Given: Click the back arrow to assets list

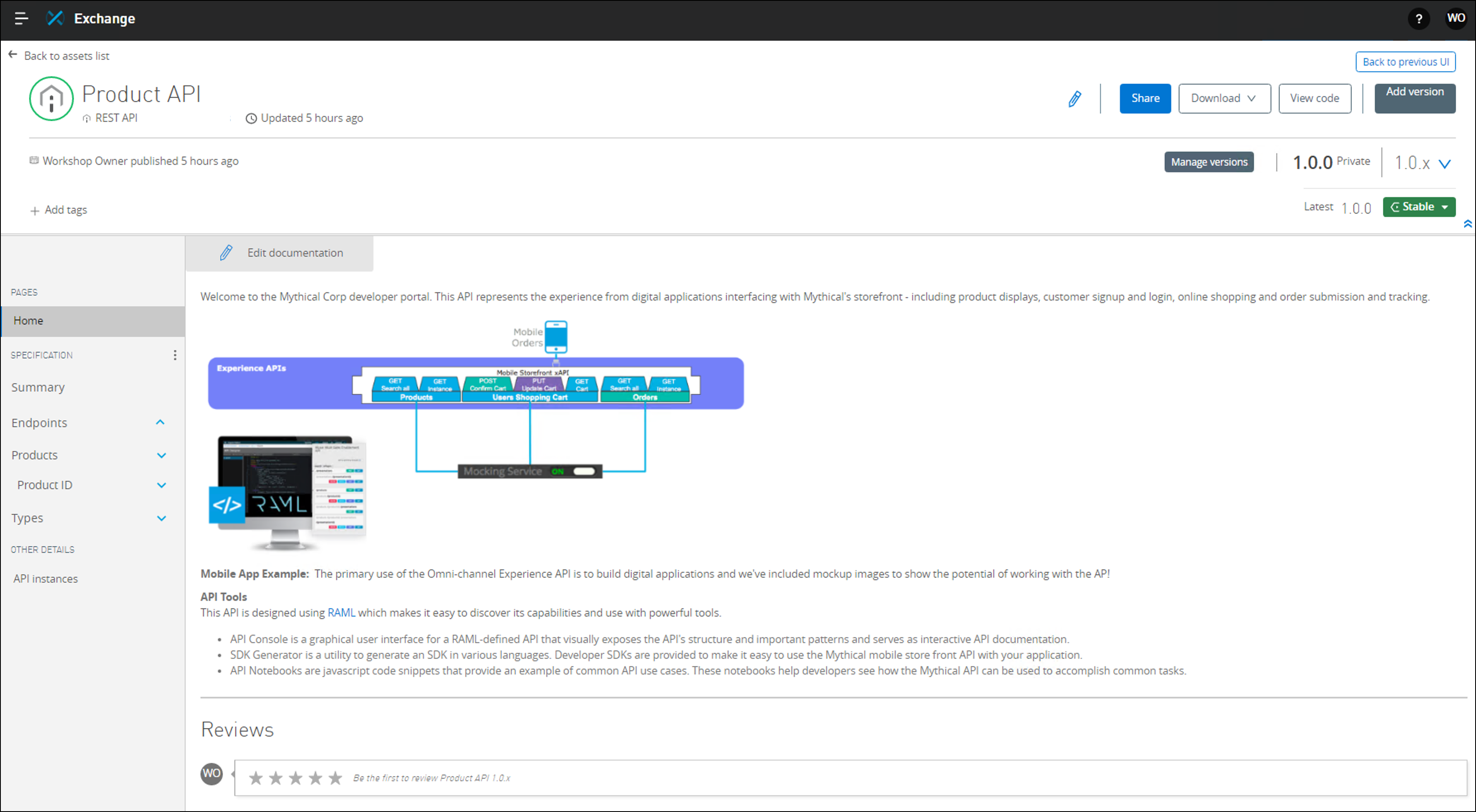Looking at the screenshot, I should tap(12, 55).
